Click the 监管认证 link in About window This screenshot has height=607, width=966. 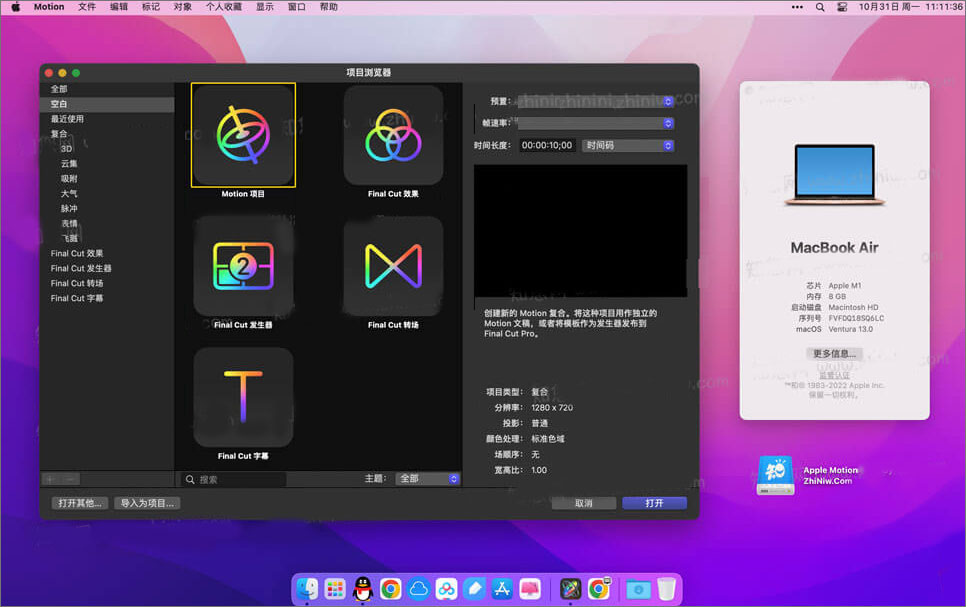(834, 375)
